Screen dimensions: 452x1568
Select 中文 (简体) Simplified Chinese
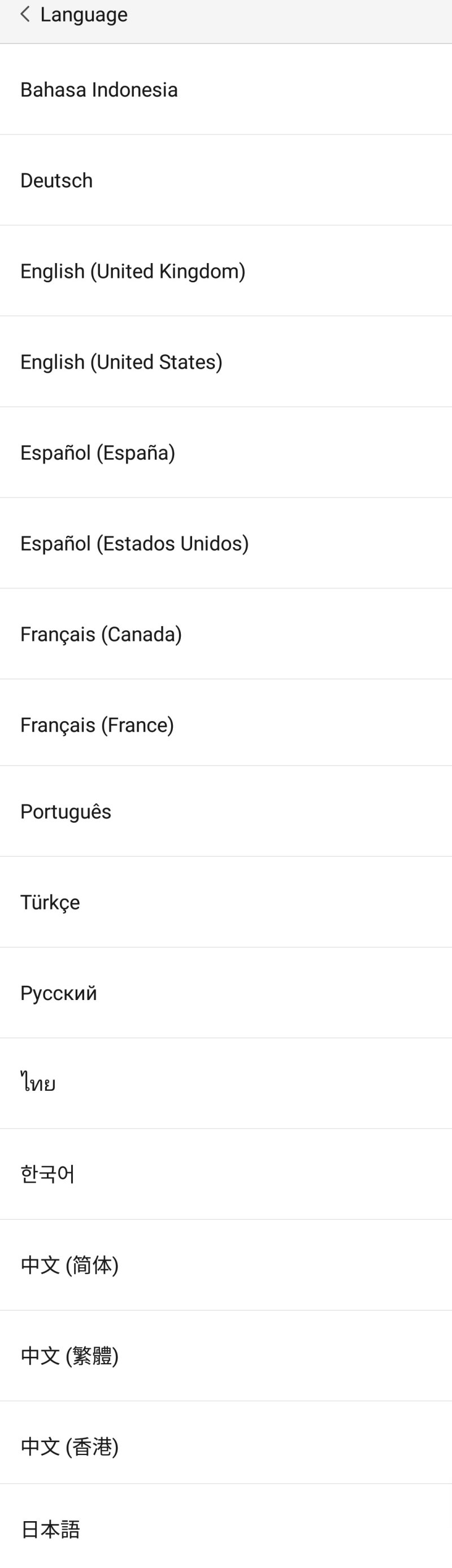click(69, 1265)
